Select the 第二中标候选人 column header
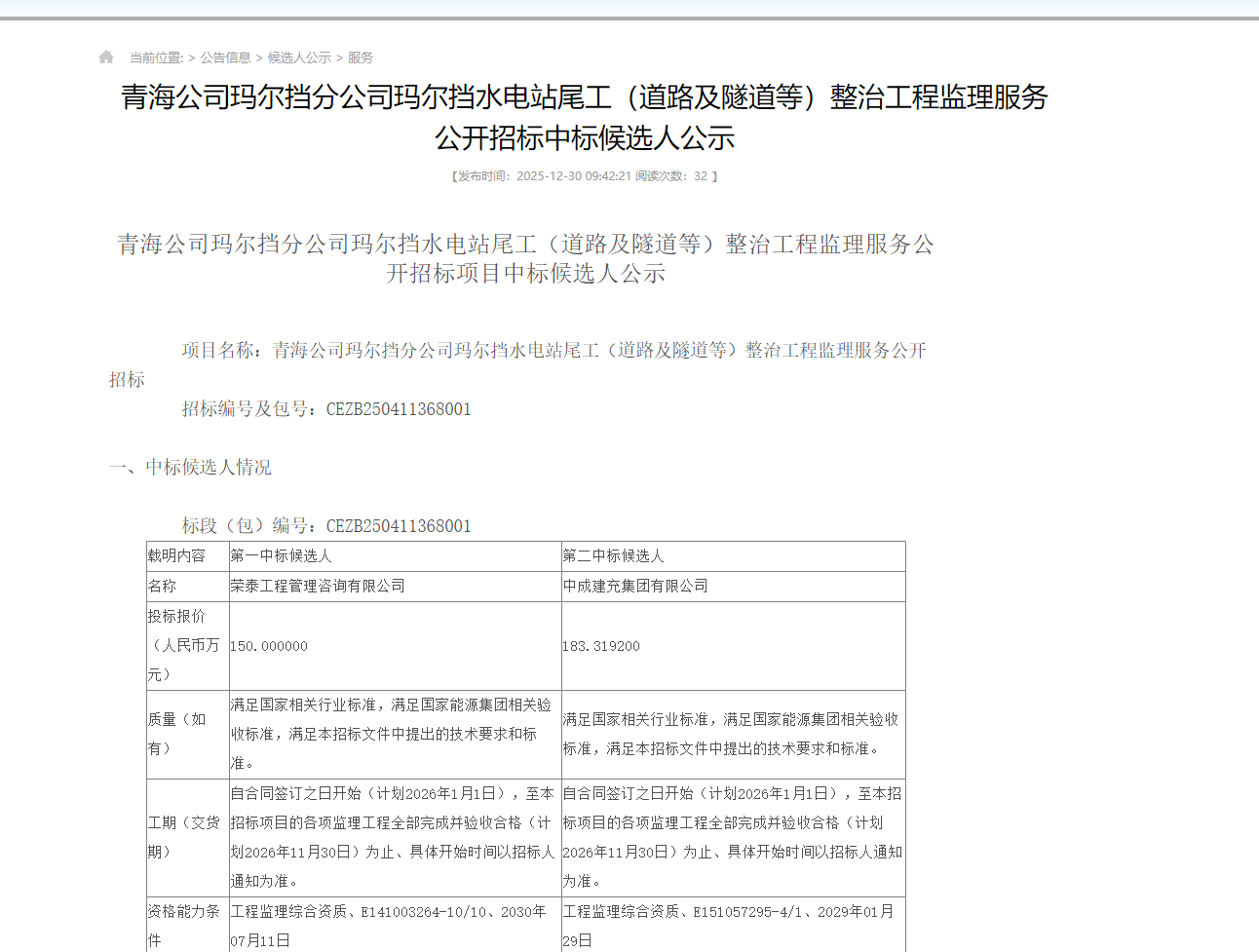 (613, 556)
